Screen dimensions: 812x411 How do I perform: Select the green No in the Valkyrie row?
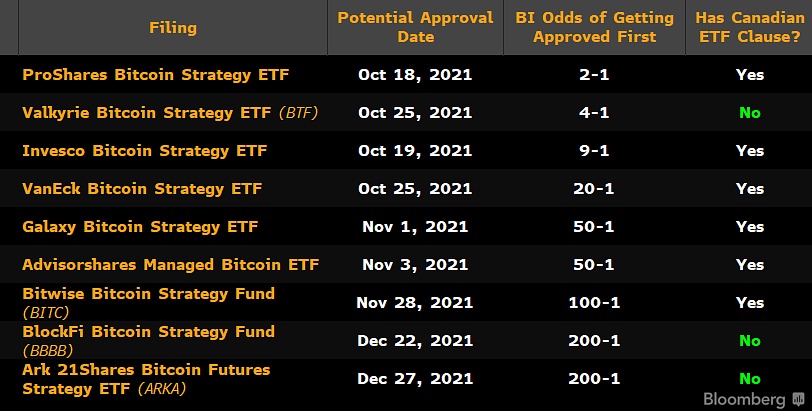749,113
